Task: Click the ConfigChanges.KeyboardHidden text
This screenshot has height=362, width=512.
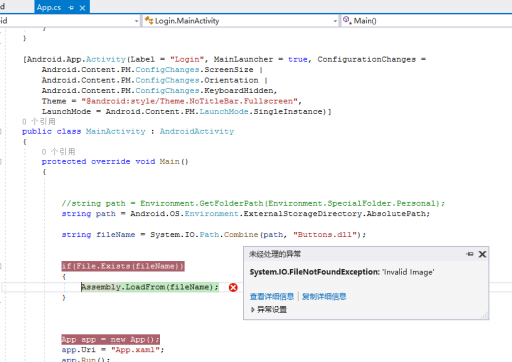Action: click(x=205, y=91)
